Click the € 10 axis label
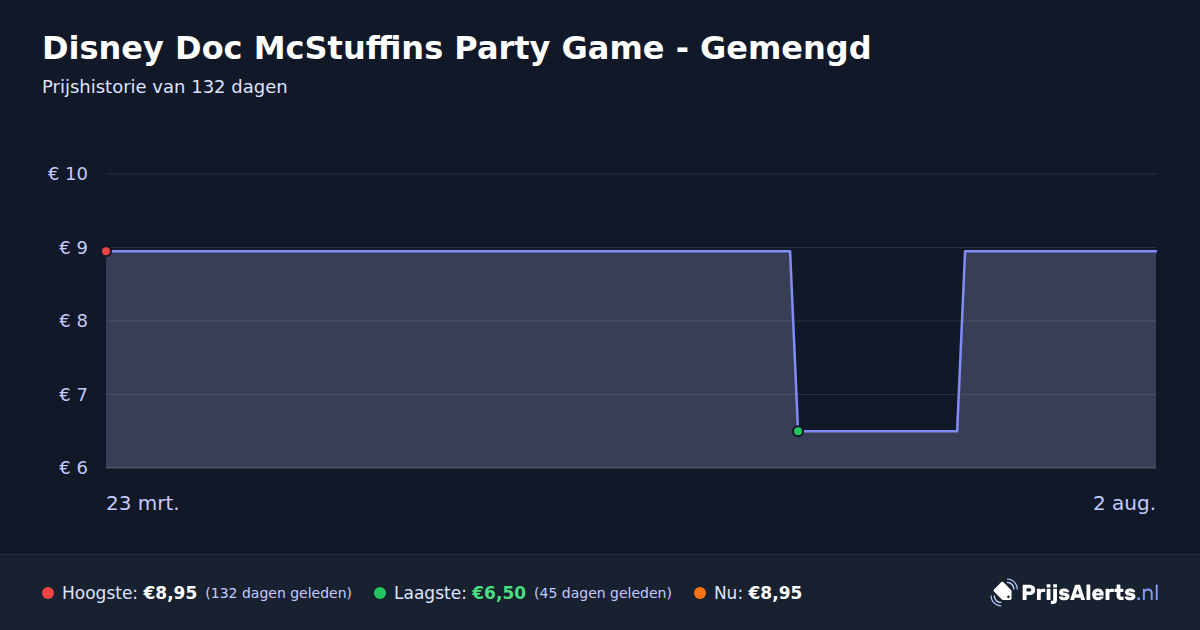 (x=68, y=174)
